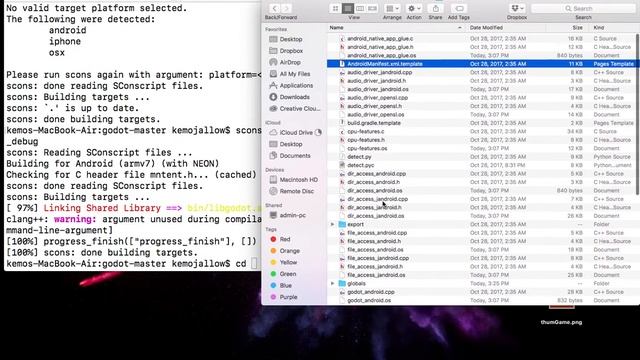The image size is (640, 360).
Task: Select audio_driver_opensl.cpp file
Action: coord(481,98)
